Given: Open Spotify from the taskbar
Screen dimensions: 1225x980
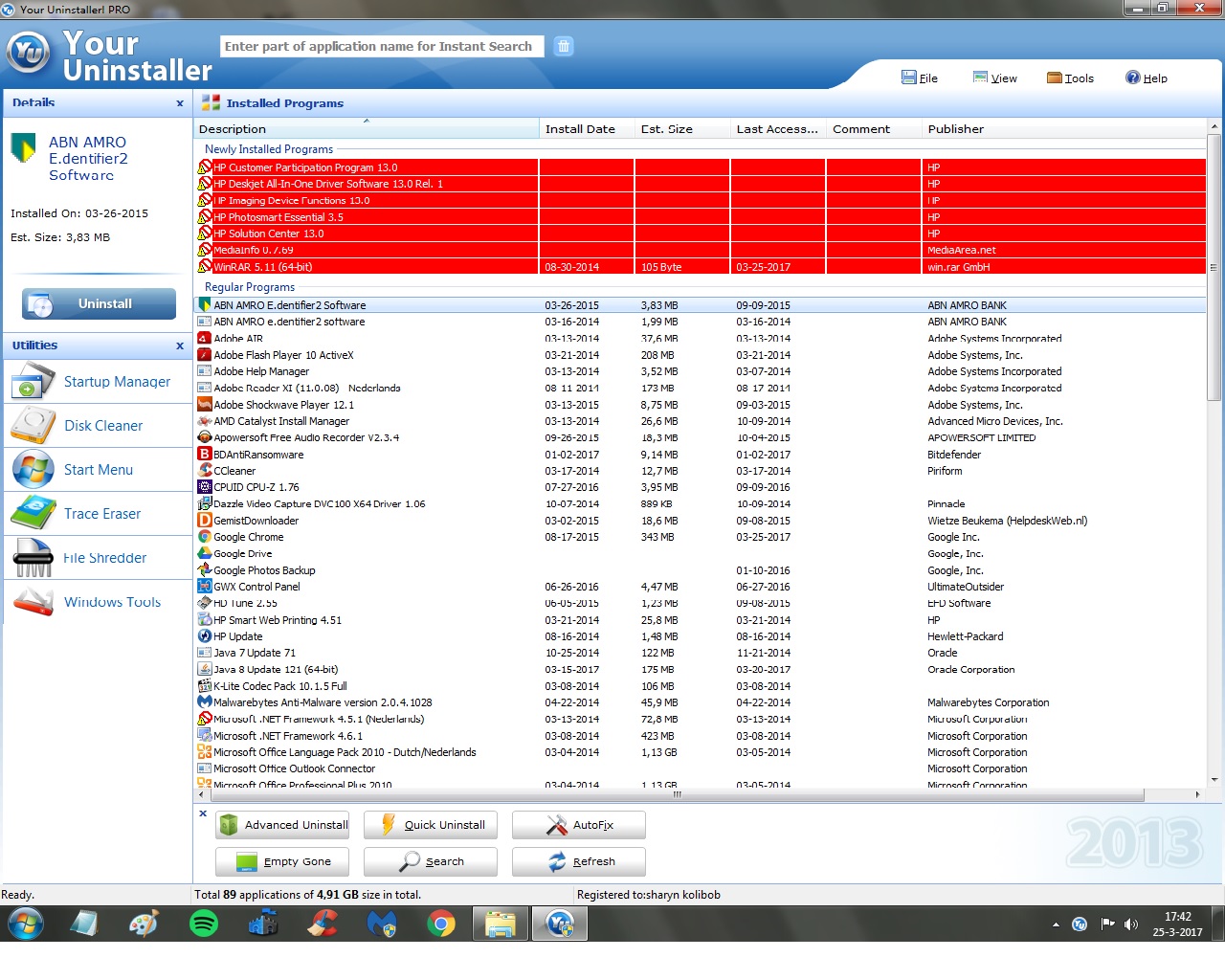Looking at the screenshot, I should tap(204, 924).
